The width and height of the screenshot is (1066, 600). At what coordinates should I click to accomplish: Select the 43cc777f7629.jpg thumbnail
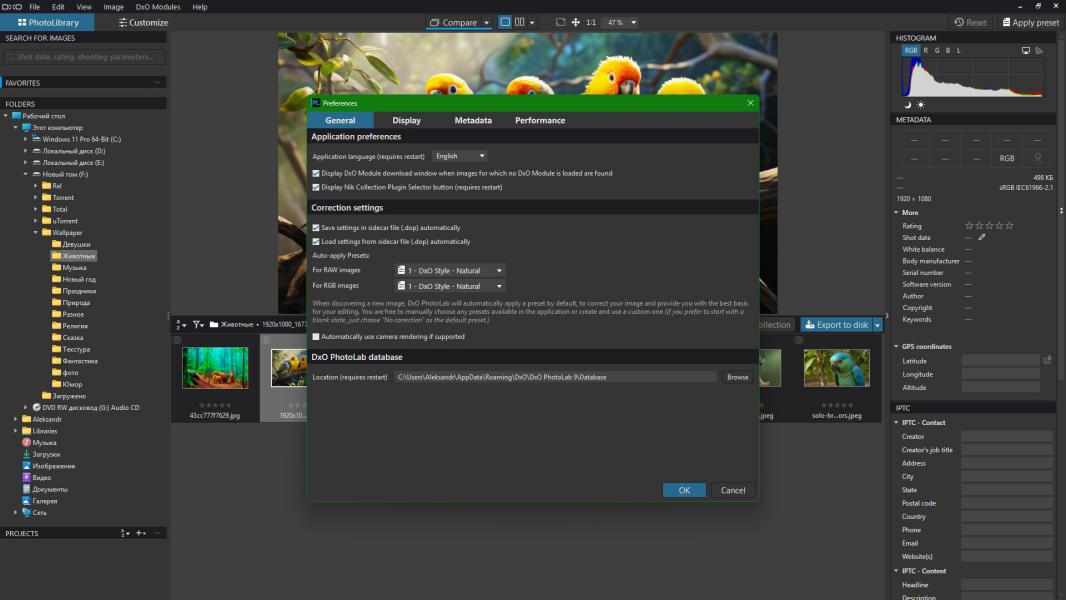pos(215,368)
